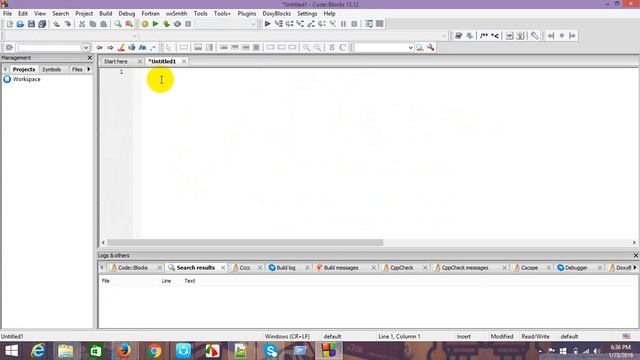Viewport: 640px width, 360px height.
Task: Open the CppCheck messages tab
Action: tap(464, 268)
